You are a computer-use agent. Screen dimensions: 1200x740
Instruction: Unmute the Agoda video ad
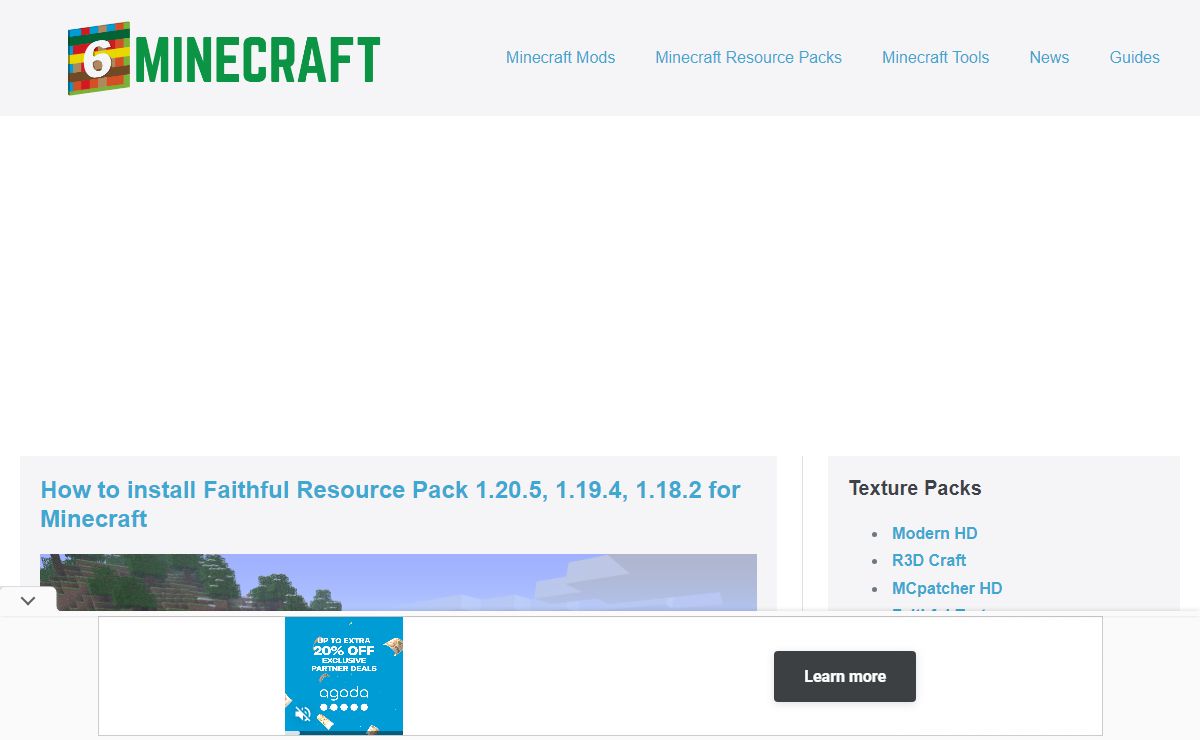[301, 714]
